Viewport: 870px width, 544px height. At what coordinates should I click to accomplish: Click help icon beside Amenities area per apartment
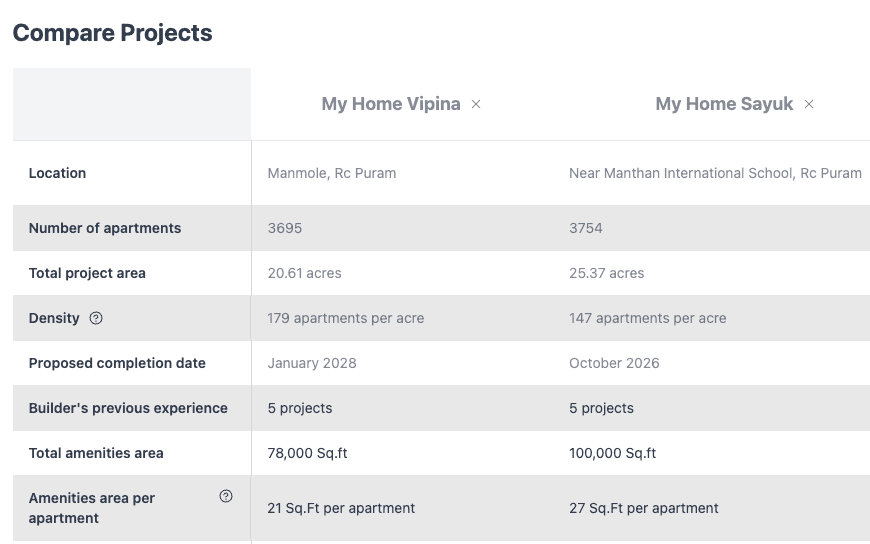pos(226,496)
